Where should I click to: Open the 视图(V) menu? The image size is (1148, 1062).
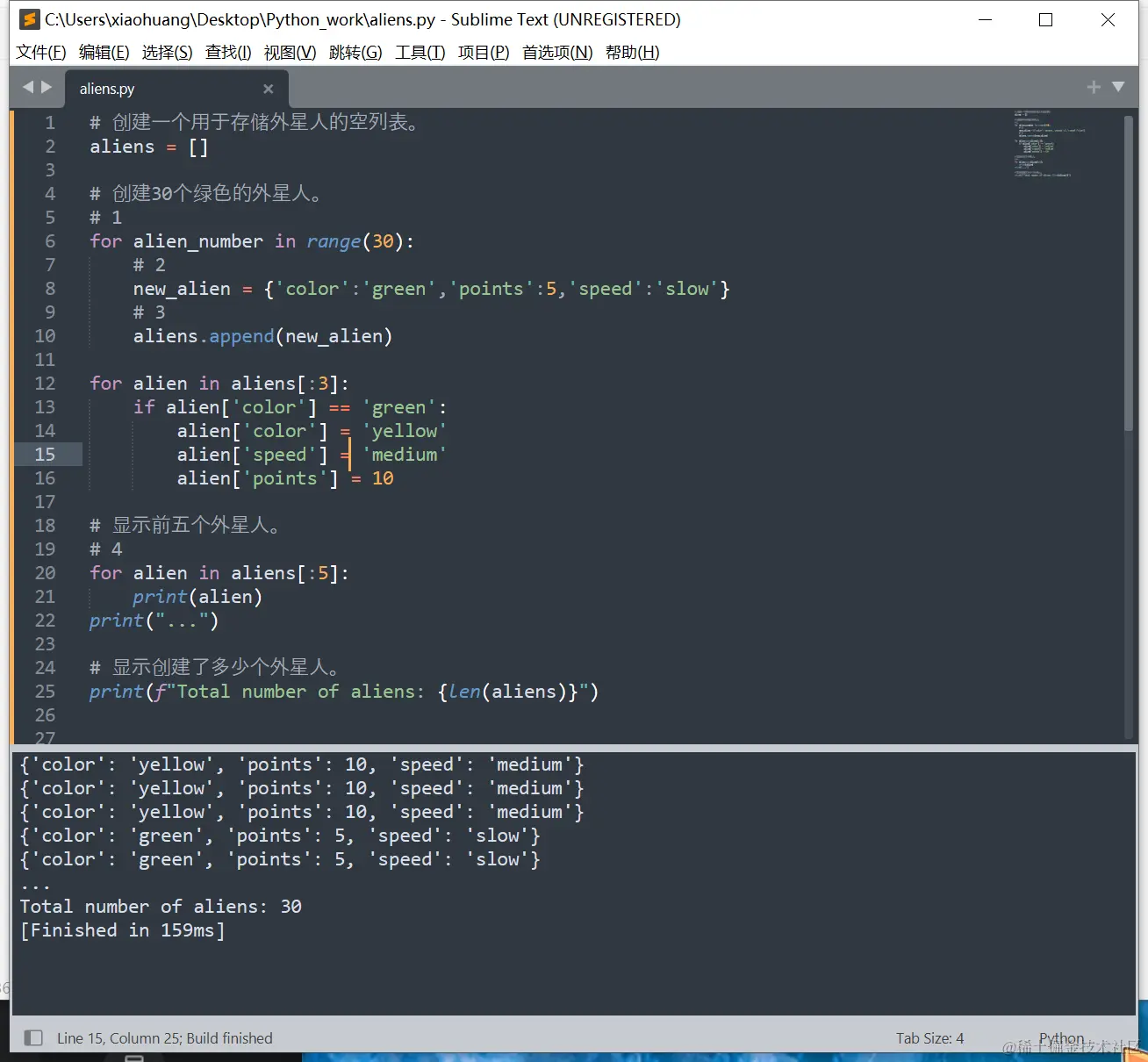pyautogui.click(x=290, y=52)
